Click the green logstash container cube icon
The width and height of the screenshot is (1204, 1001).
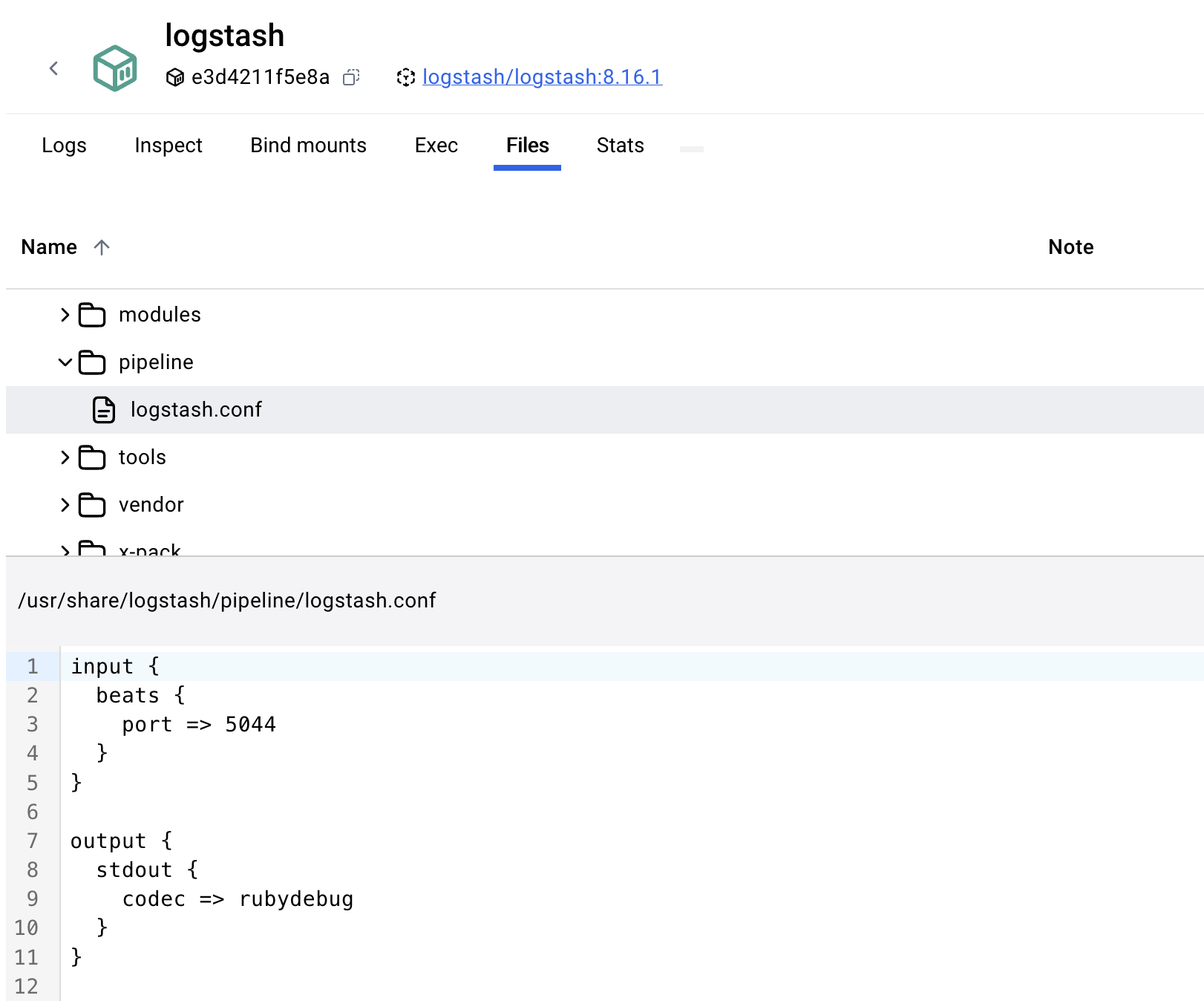[115, 68]
